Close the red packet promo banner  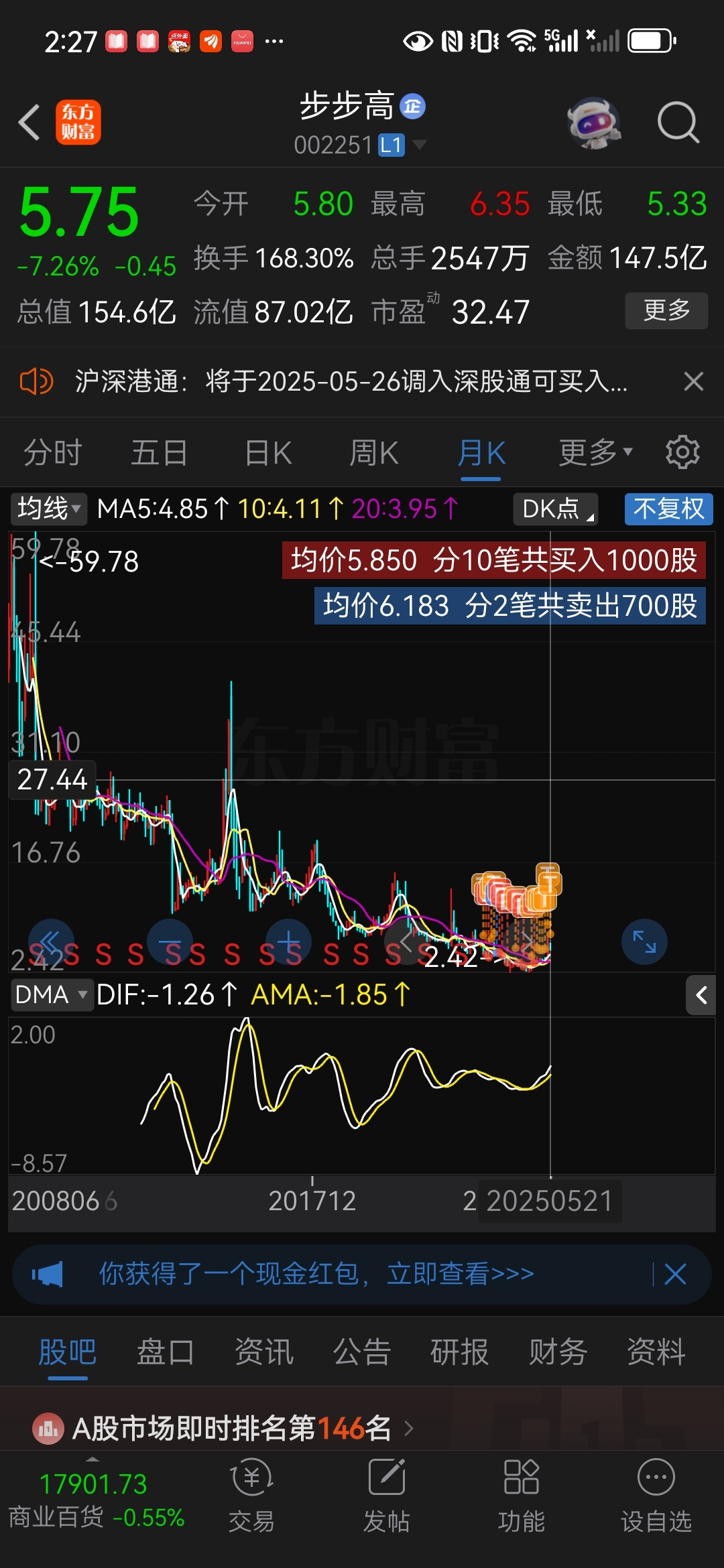coord(675,1274)
